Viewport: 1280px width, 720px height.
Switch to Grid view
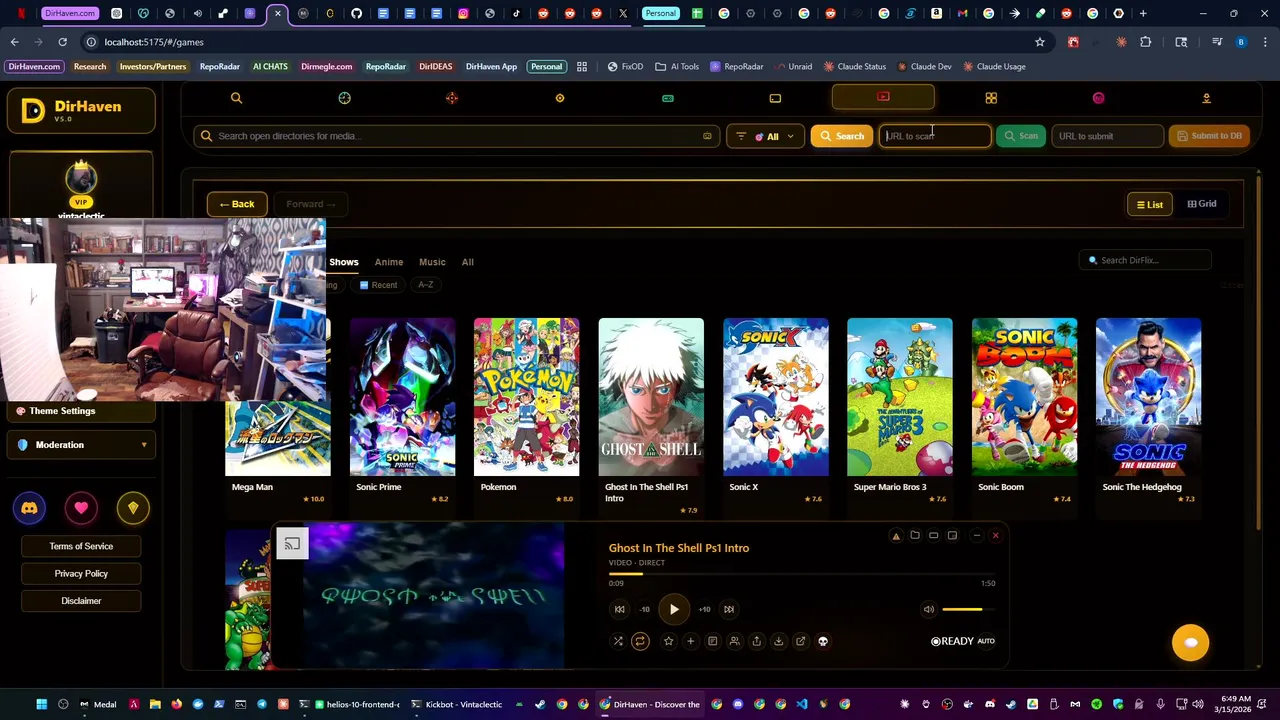point(1202,204)
